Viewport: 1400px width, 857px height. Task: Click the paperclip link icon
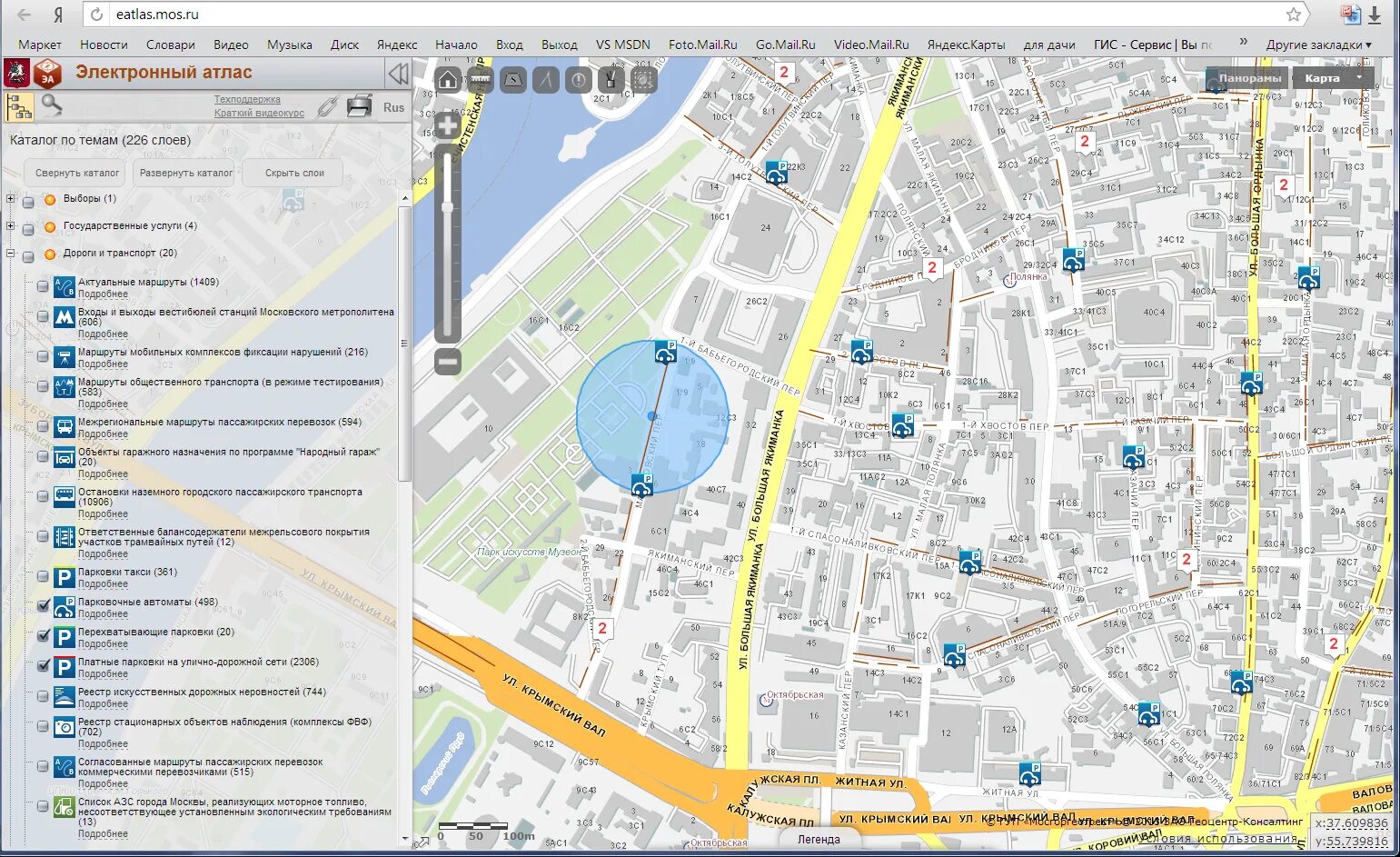tap(327, 107)
